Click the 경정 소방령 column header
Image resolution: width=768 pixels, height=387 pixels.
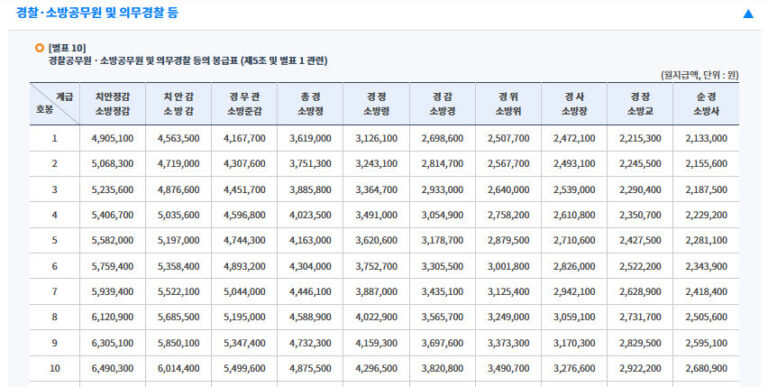point(376,104)
